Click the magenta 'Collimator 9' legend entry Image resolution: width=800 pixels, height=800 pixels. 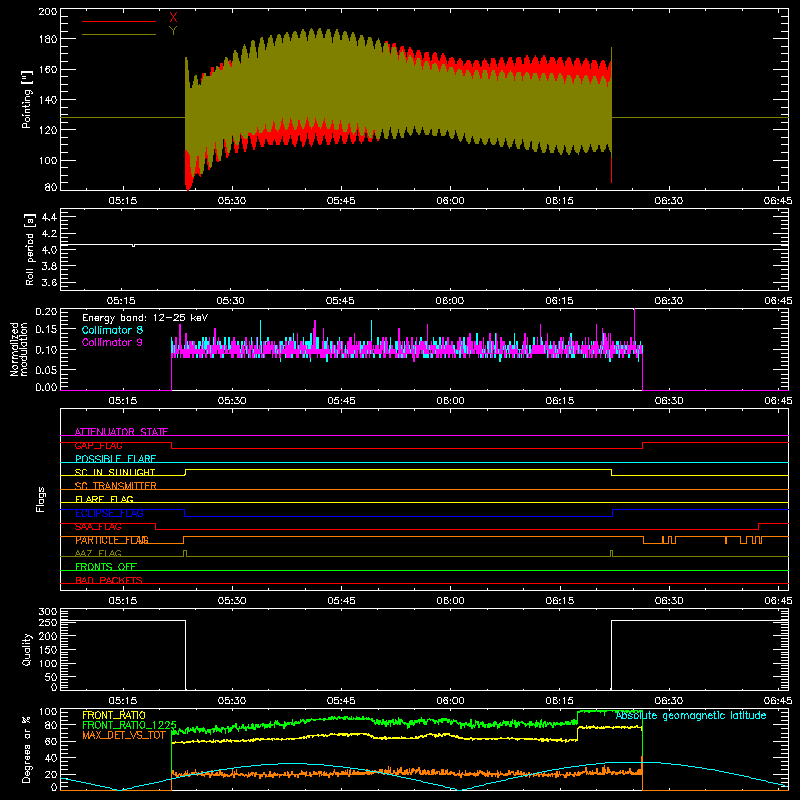point(112,342)
